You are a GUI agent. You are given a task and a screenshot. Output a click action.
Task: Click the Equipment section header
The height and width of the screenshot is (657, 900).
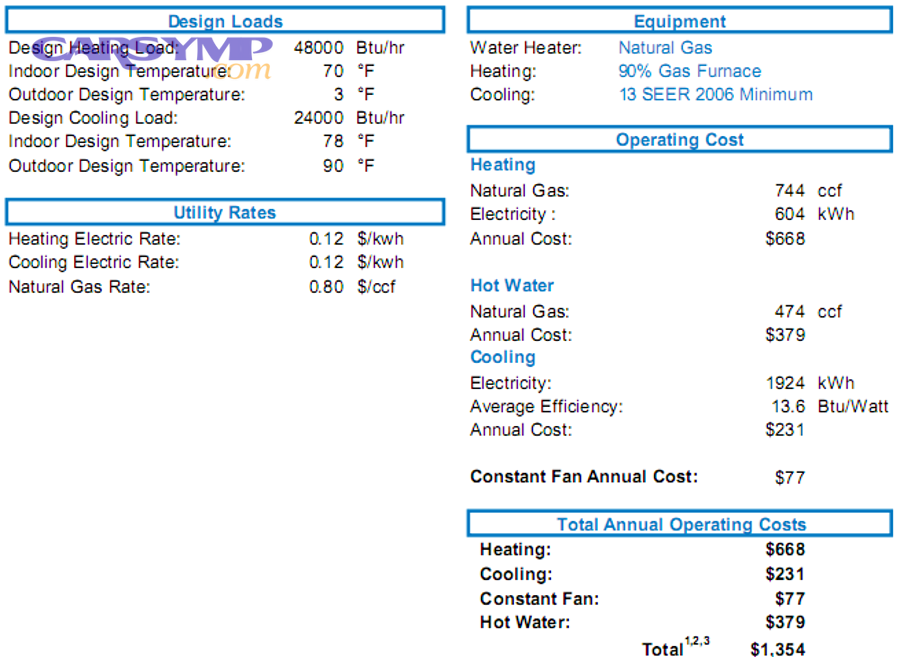point(680,21)
